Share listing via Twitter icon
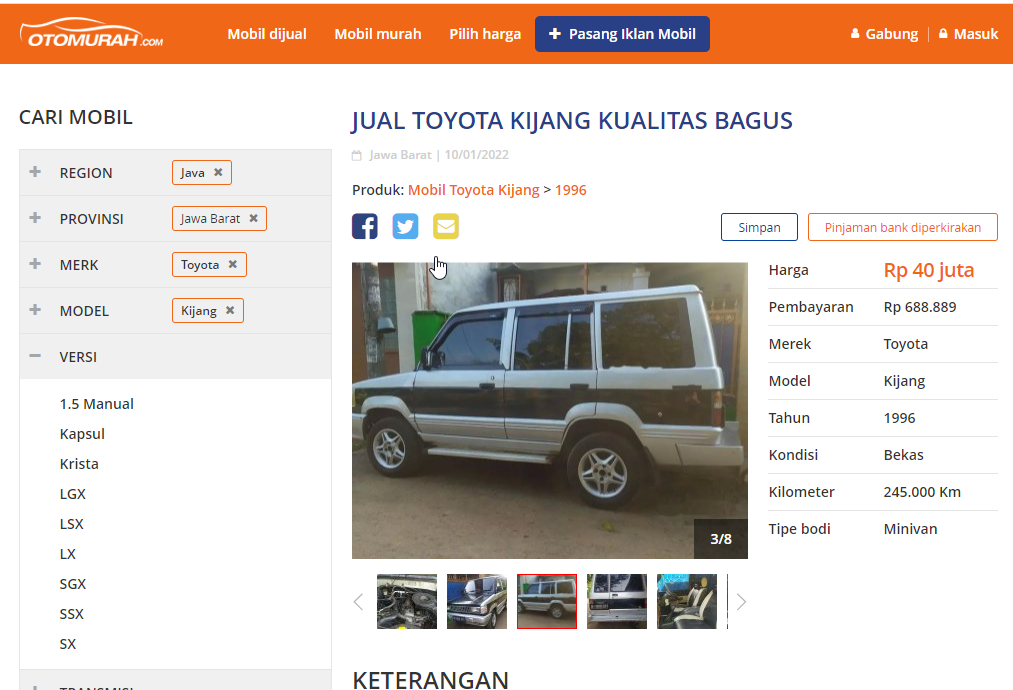The height and width of the screenshot is (690, 1013). (405, 226)
